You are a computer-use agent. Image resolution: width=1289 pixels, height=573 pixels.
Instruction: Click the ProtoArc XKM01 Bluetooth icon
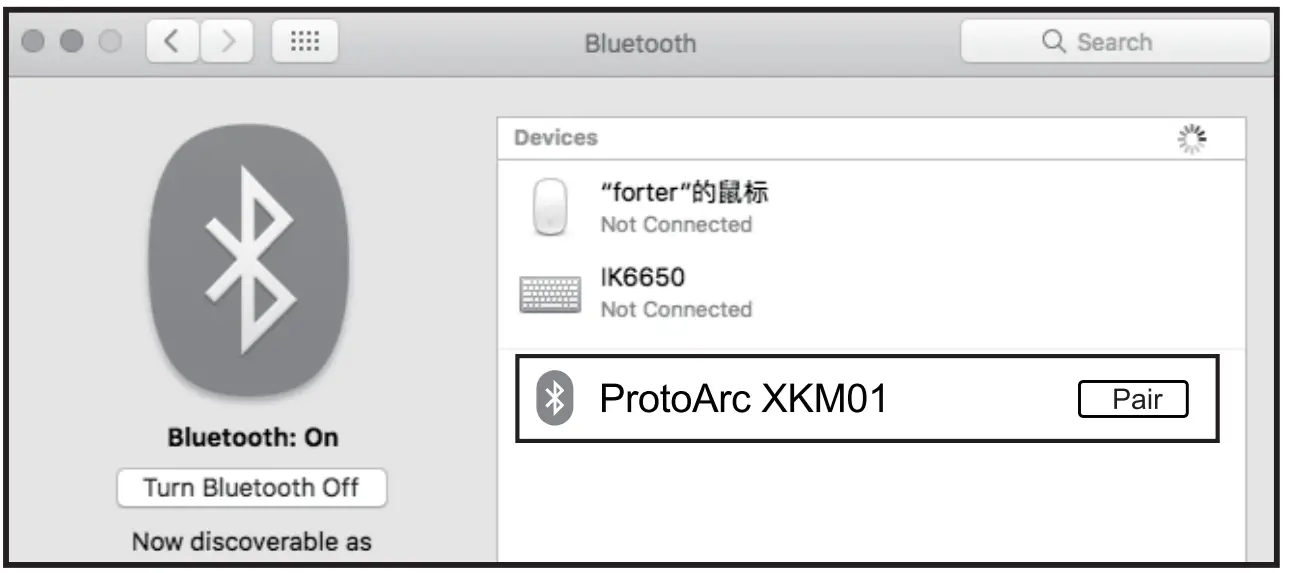pos(555,398)
